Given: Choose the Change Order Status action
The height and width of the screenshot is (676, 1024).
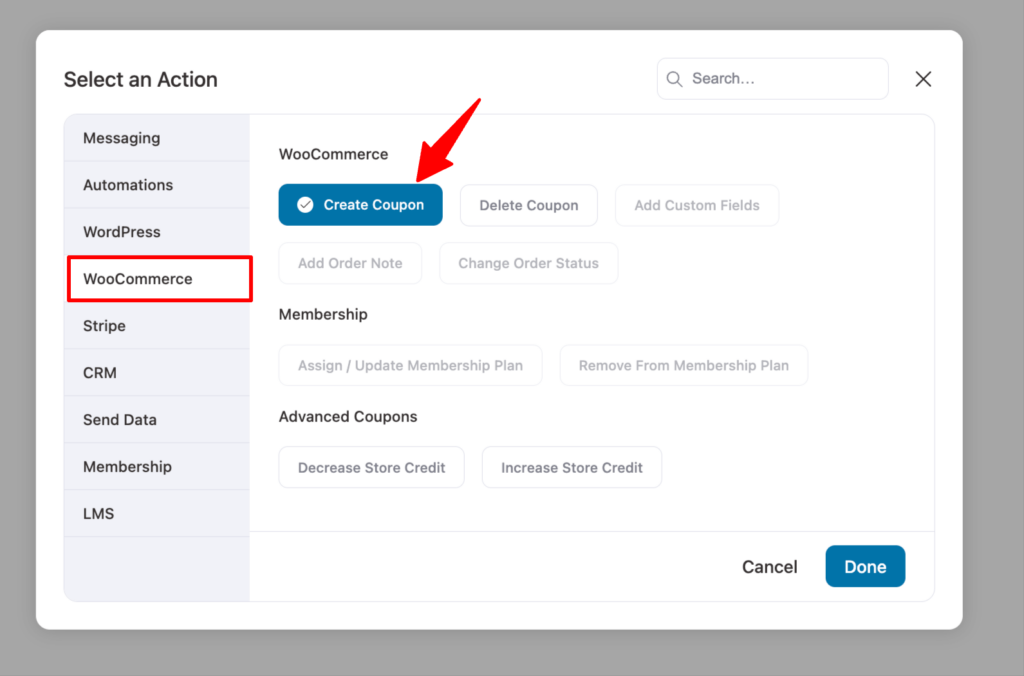Looking at the screenshot, I should tap(528, 263).
